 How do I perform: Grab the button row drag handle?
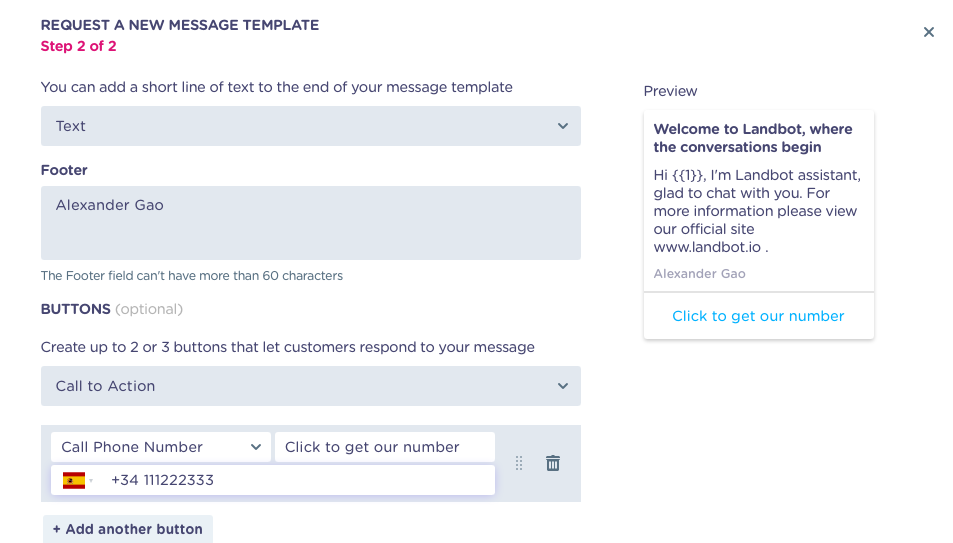coord(518,463)
